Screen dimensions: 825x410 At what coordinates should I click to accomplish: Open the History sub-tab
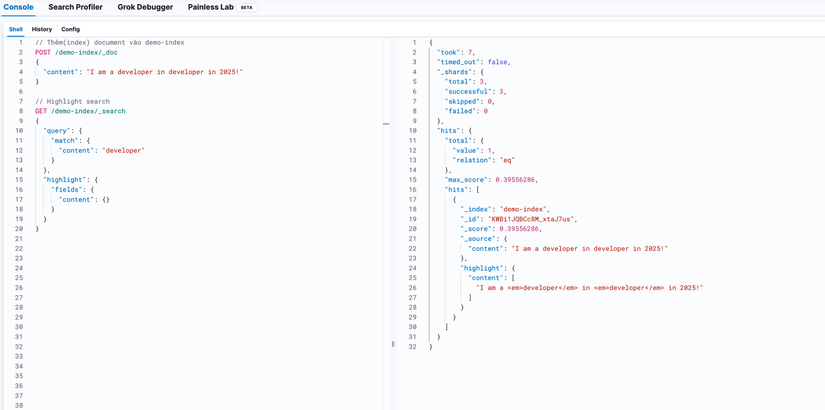[42, 29]
